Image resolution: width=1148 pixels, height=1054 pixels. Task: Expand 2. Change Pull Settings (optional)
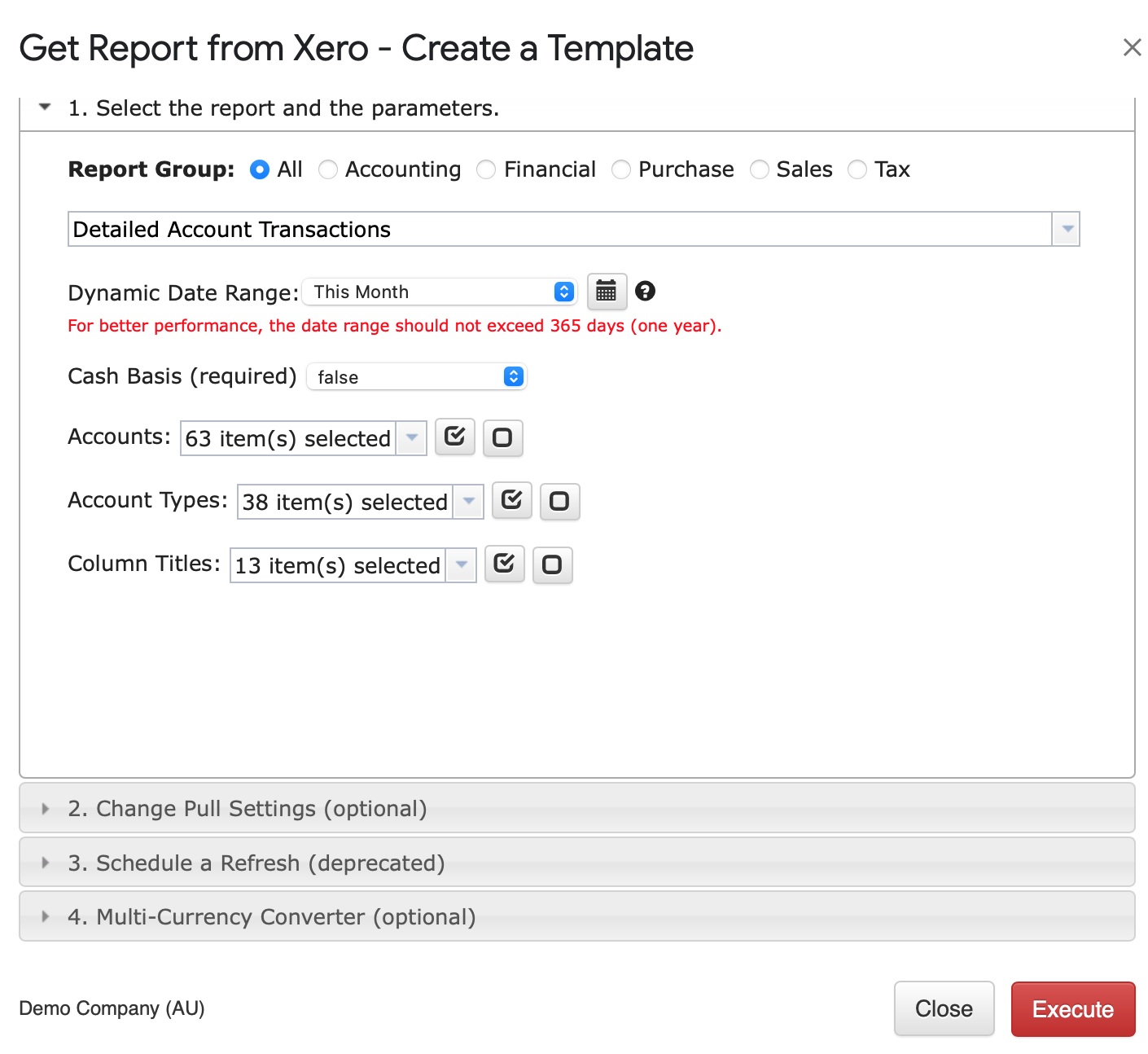click(576, 808)
